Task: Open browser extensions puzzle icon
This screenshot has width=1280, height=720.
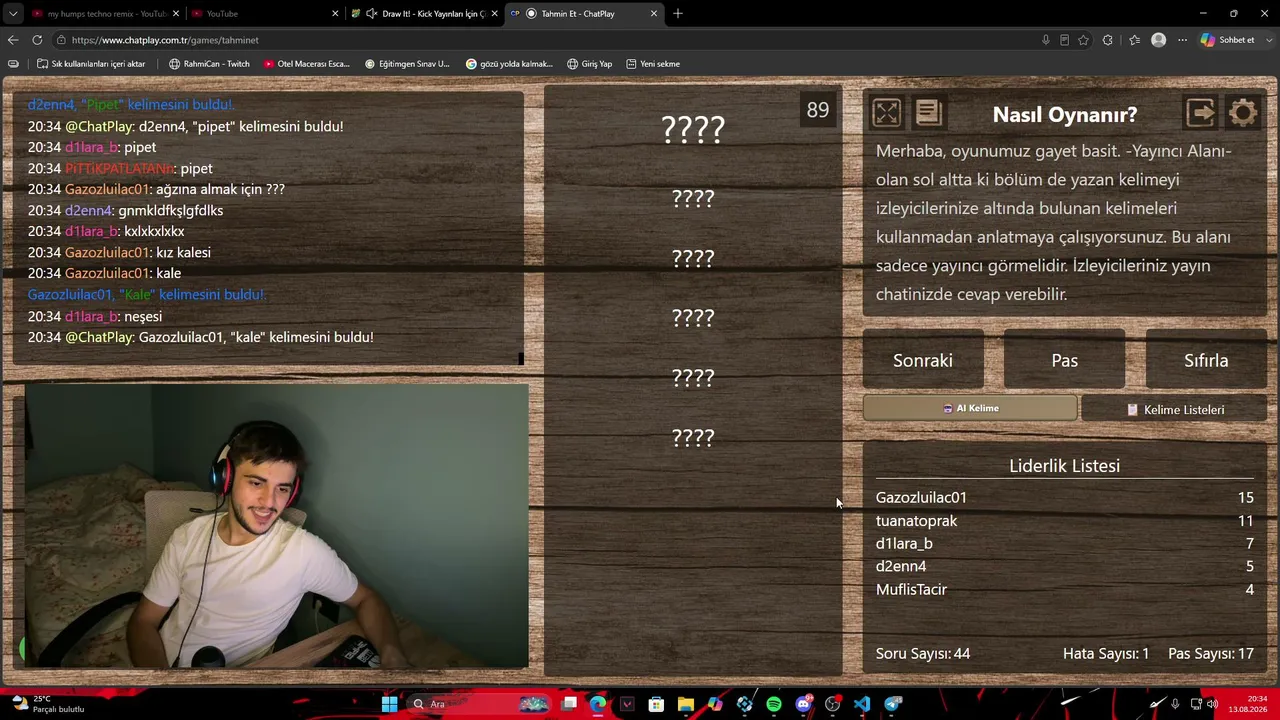Action: [1107, 40]
